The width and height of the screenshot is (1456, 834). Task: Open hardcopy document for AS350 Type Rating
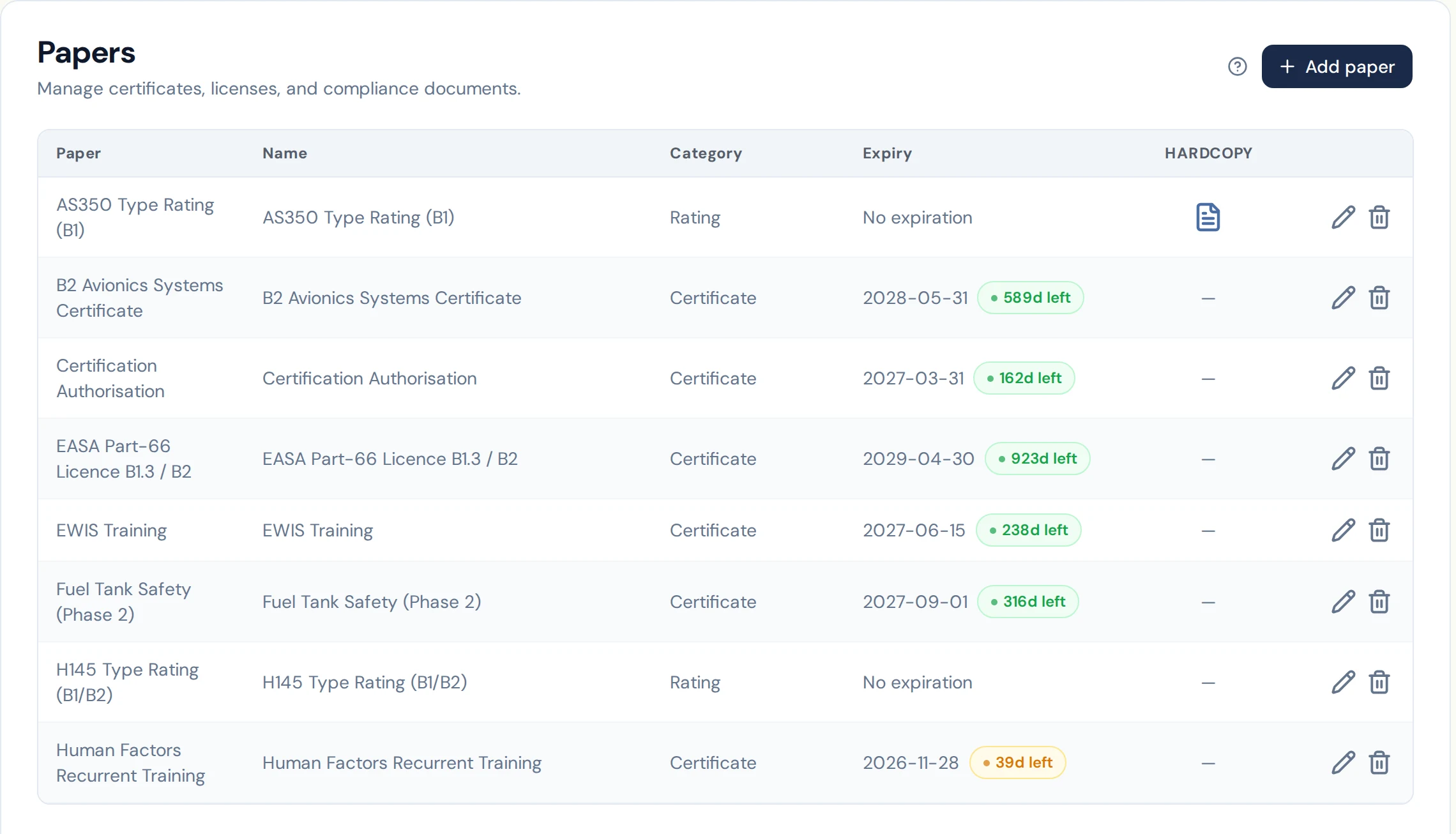pyautogui.click(x=1208, y=217)
